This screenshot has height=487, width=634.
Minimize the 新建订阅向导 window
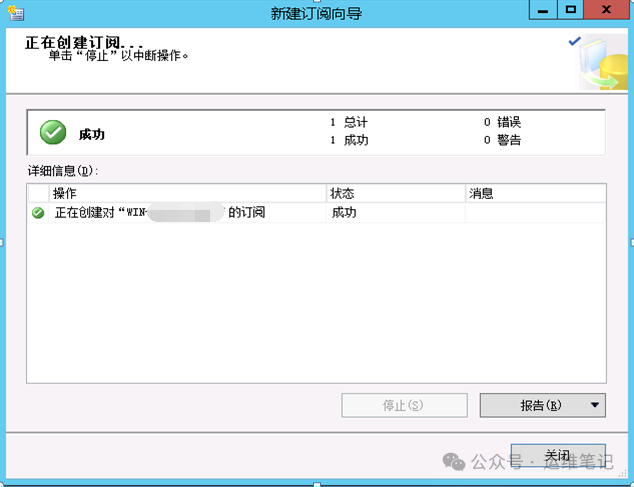(543, 10)
